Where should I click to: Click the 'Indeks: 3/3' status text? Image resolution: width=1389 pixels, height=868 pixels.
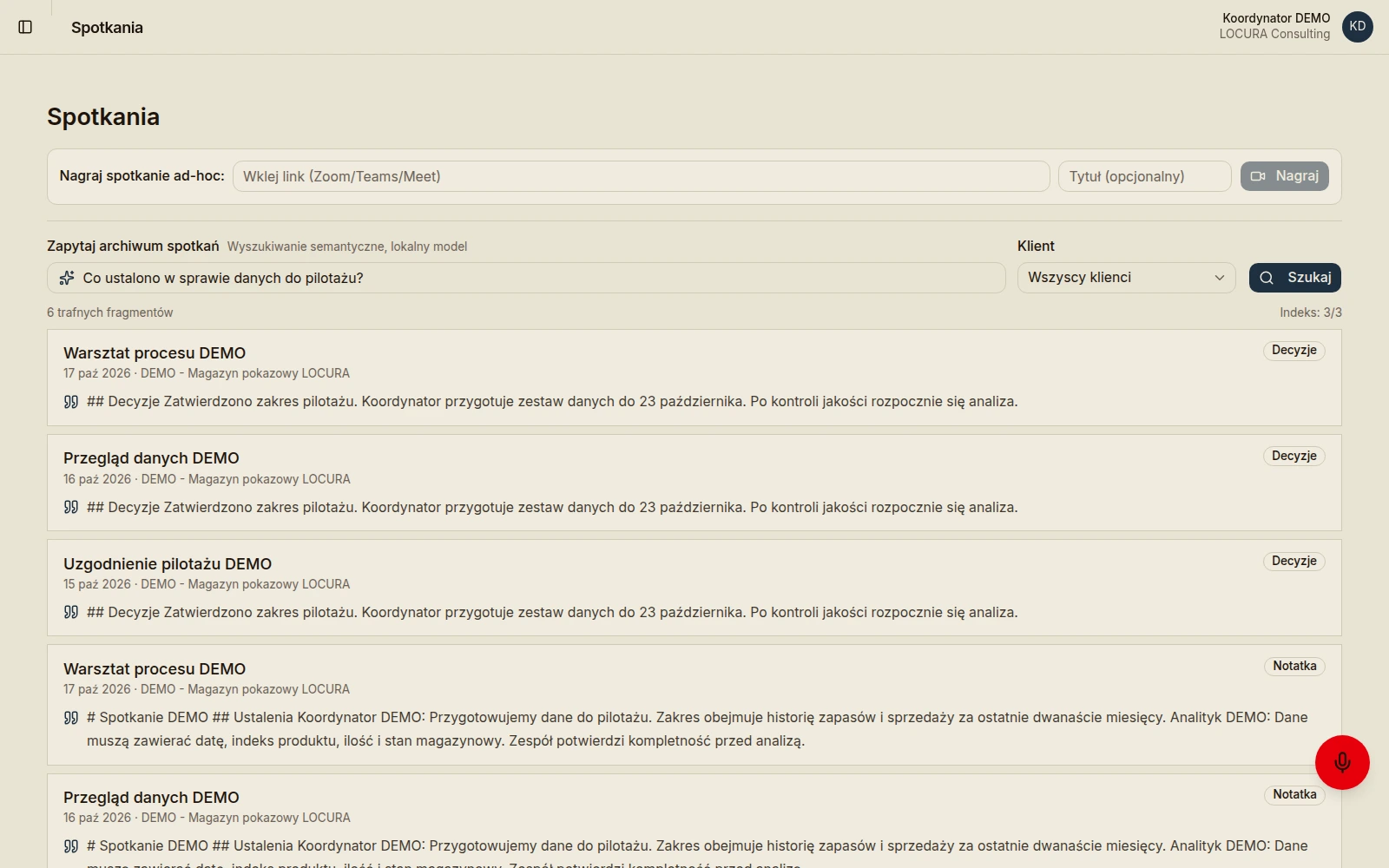pyautogui.click(x=1310, y=312)
